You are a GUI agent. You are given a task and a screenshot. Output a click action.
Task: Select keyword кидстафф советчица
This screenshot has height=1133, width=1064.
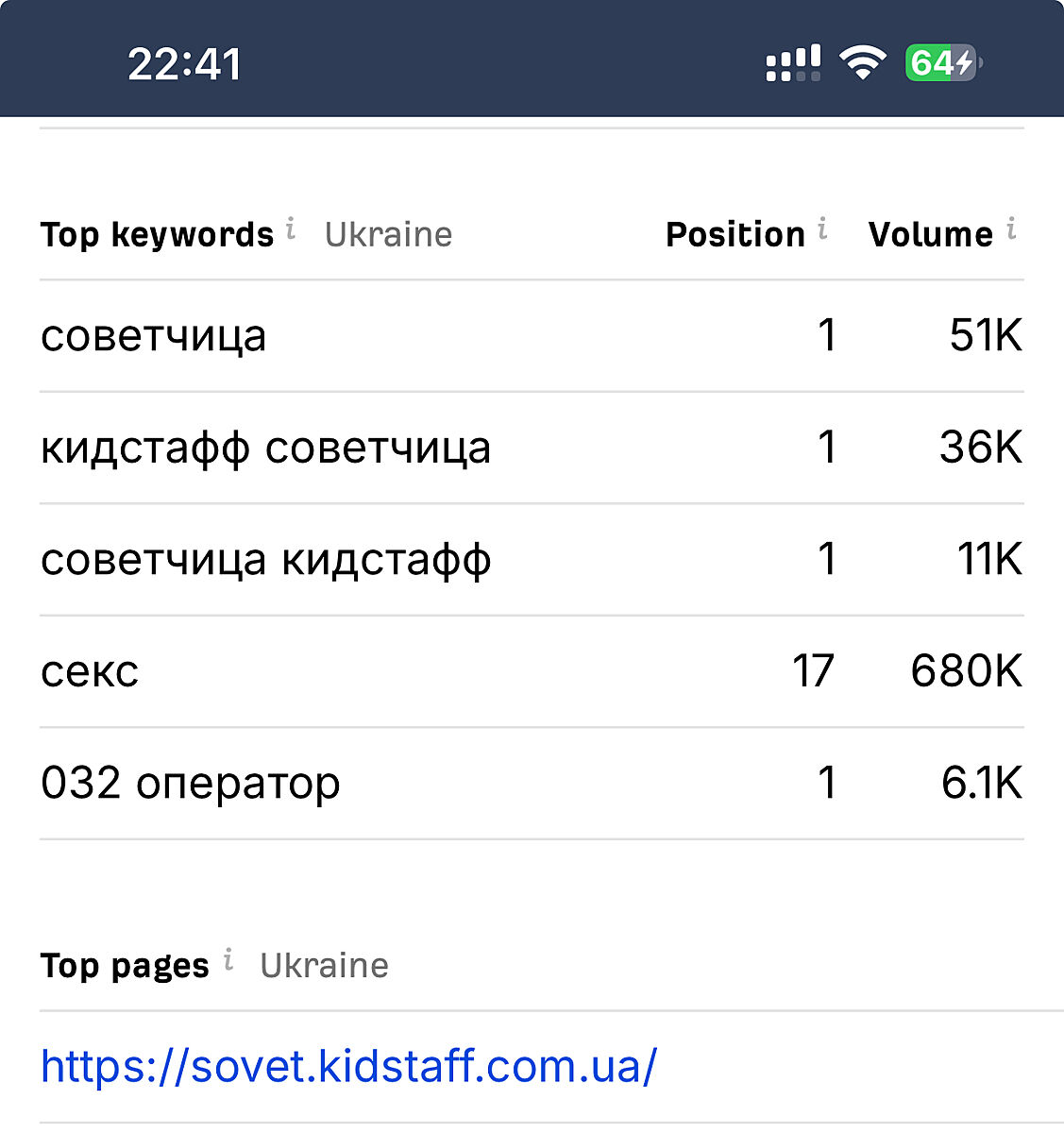pyautogui.click(x=265, y=448)
